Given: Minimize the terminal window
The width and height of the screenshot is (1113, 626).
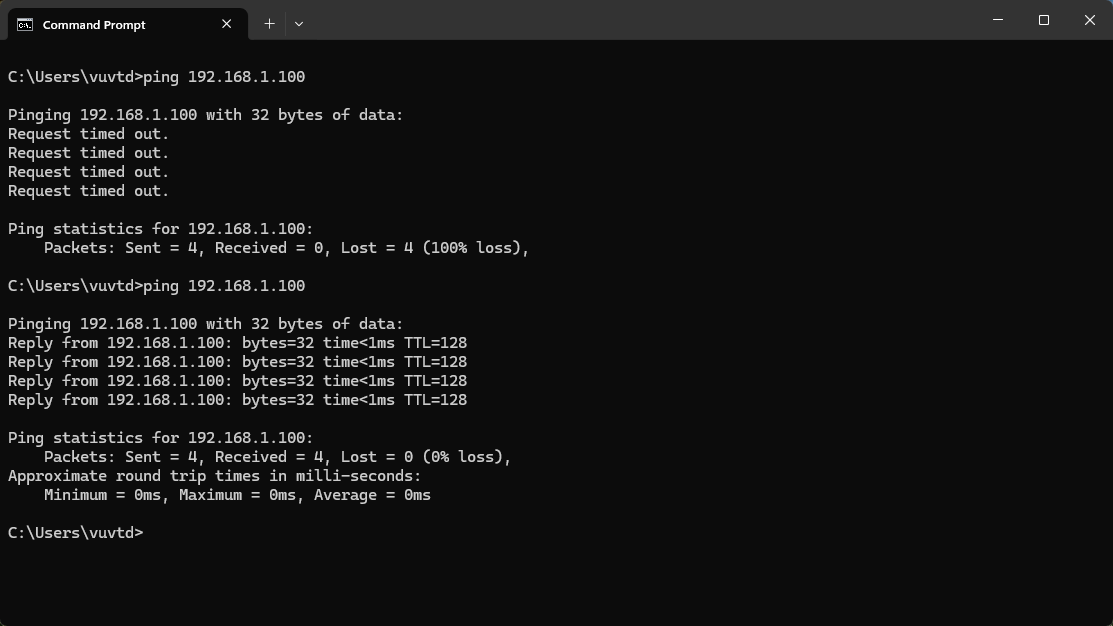Looking at the screenshot, I should pos(998,20).
